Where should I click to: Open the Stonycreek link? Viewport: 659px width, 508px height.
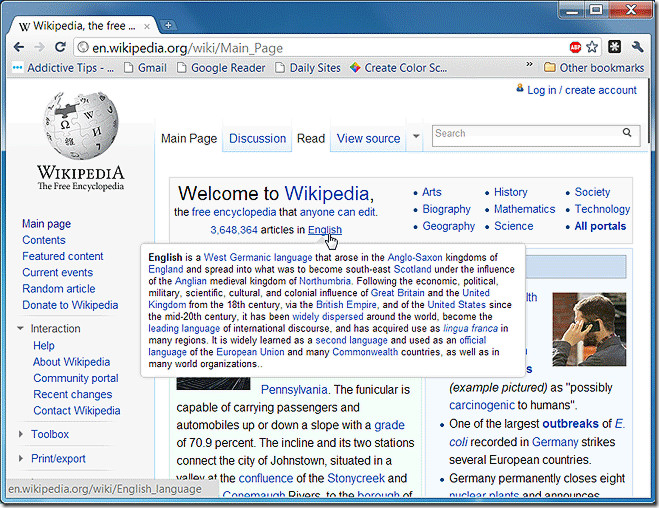[356, 478]
